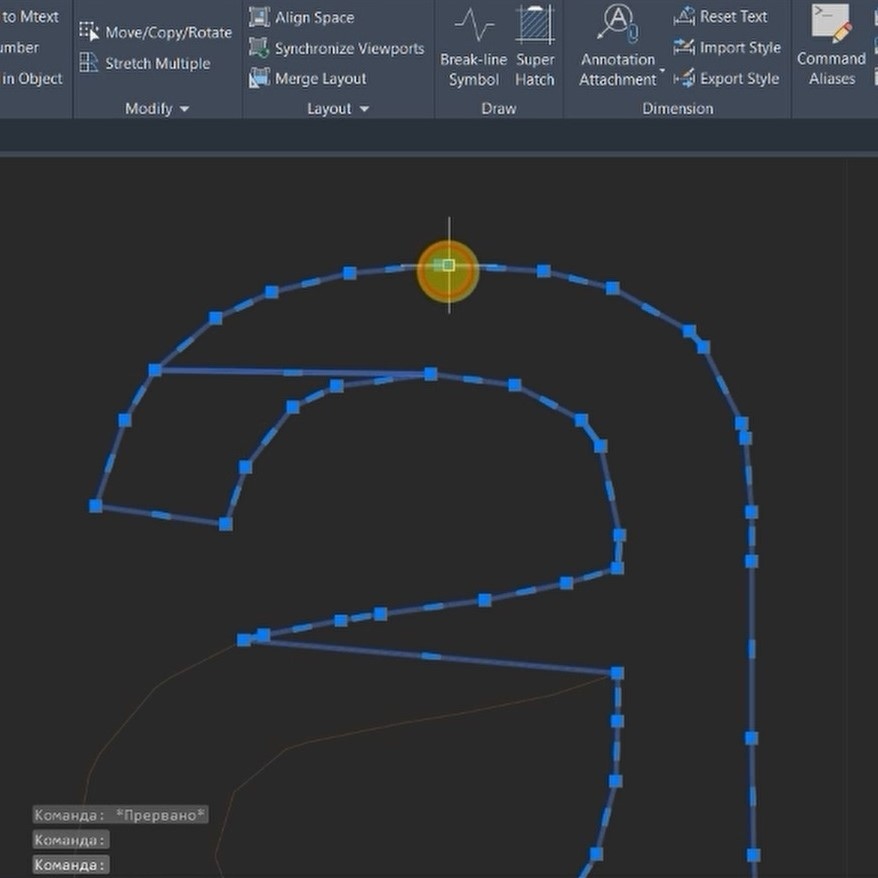Click the Export Style label
This screenshot has height=878, width=878.
(739, 79)
